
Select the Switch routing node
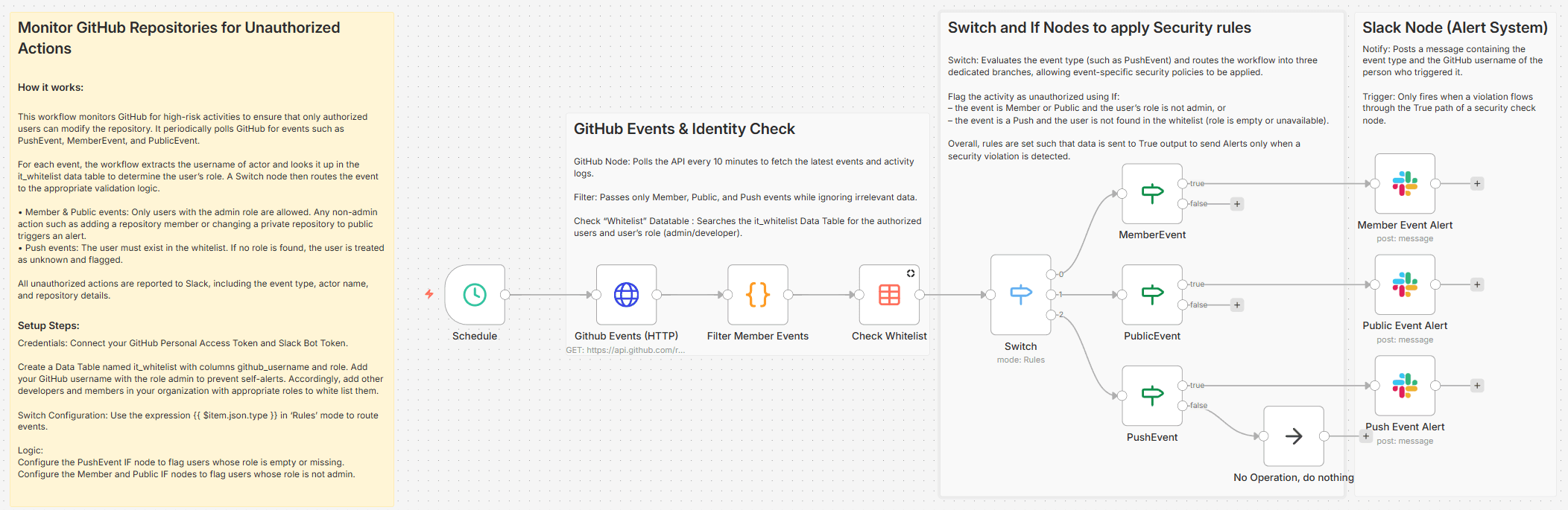(x=1020, y=295)
